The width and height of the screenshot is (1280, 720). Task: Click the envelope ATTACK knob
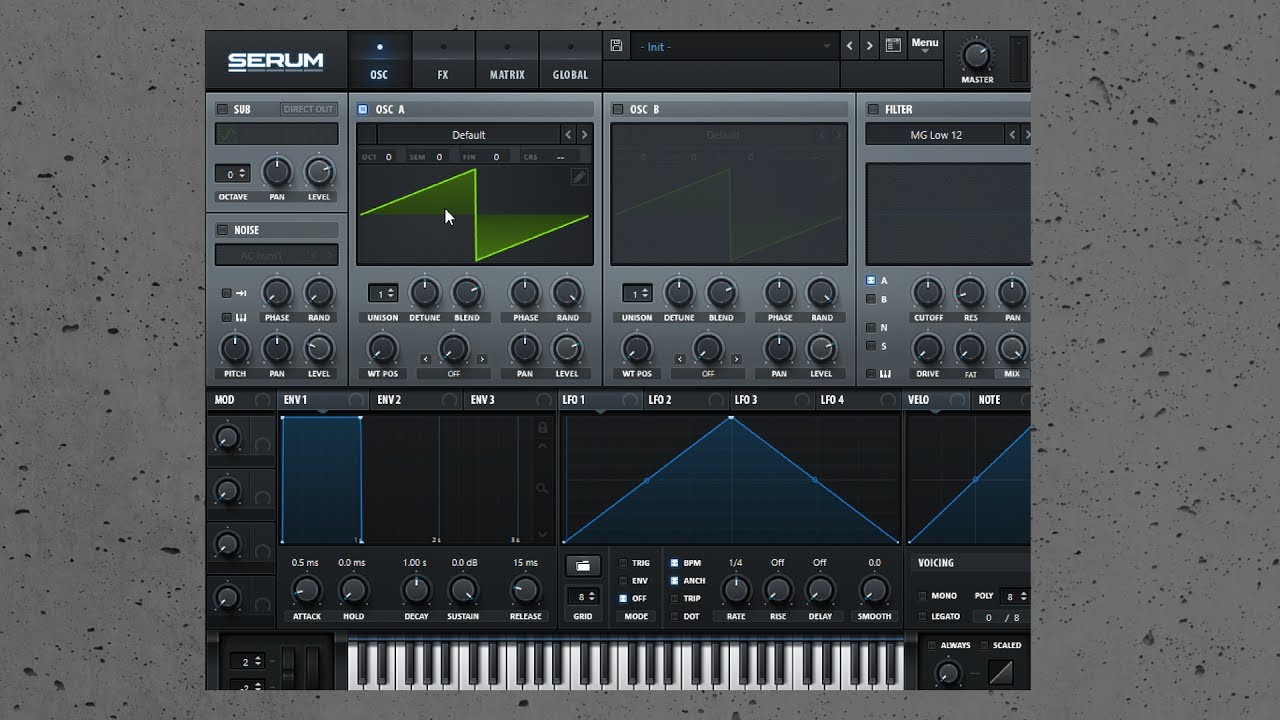pyautogui.click(x=306, y=590)
